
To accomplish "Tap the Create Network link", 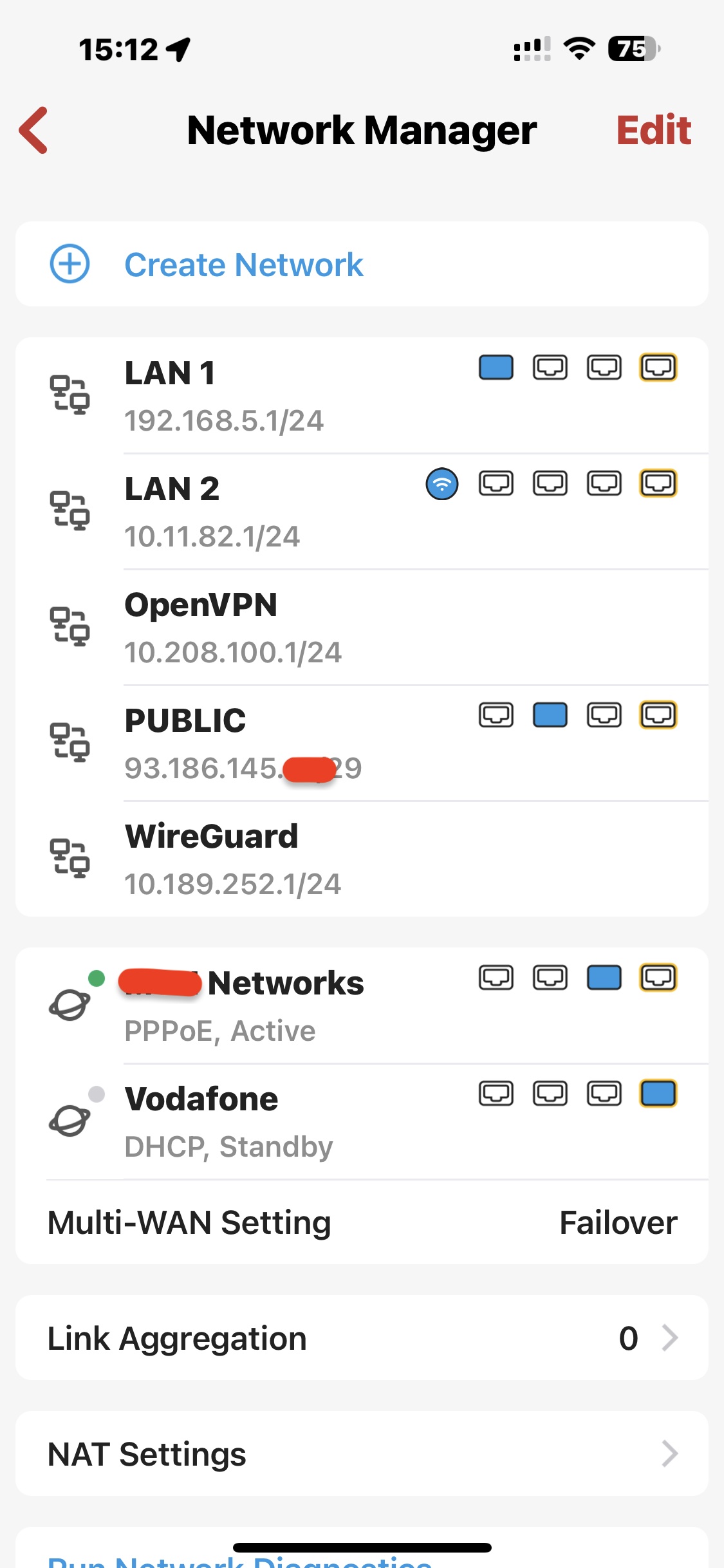I will 244,265.
